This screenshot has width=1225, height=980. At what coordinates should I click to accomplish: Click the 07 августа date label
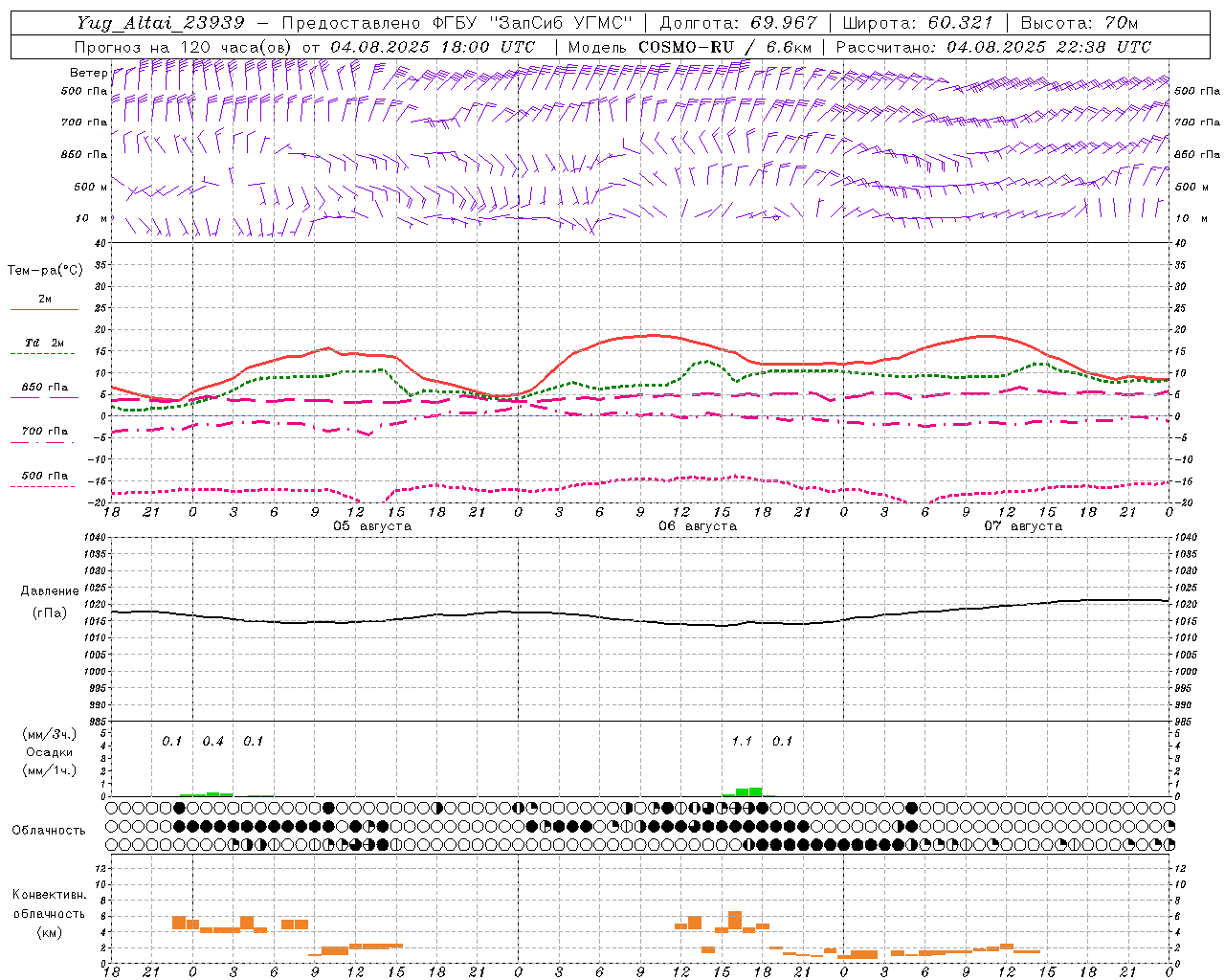pos(1023,526)
